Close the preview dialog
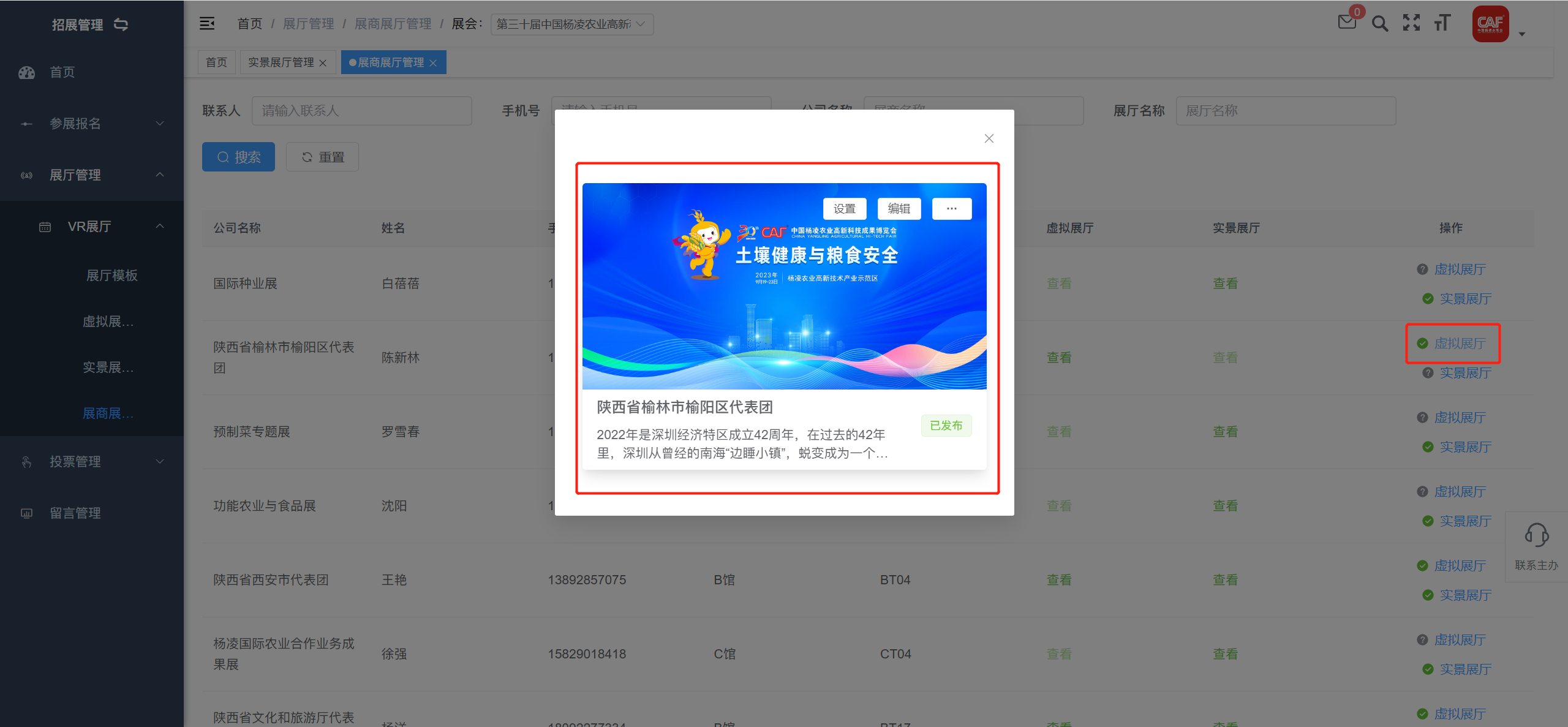1568x727 pixels. (x=989, y=138)
